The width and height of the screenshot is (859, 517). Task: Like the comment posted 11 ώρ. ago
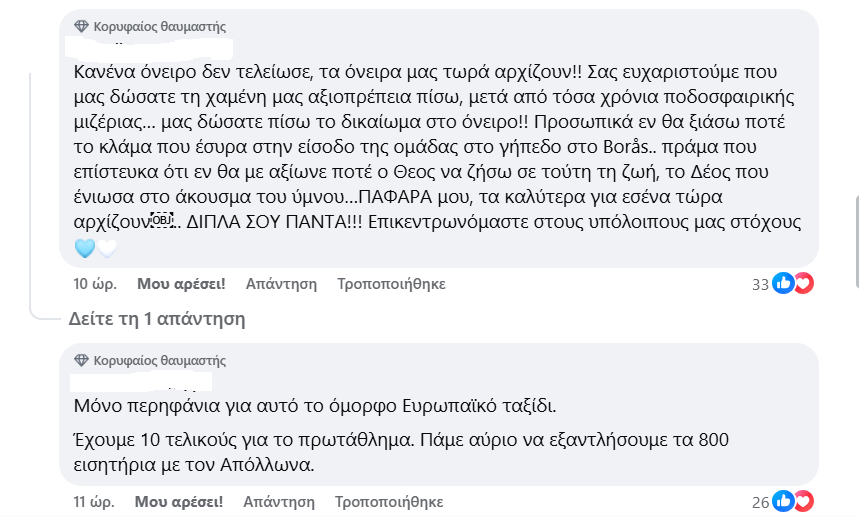click(x=179, y=502)
